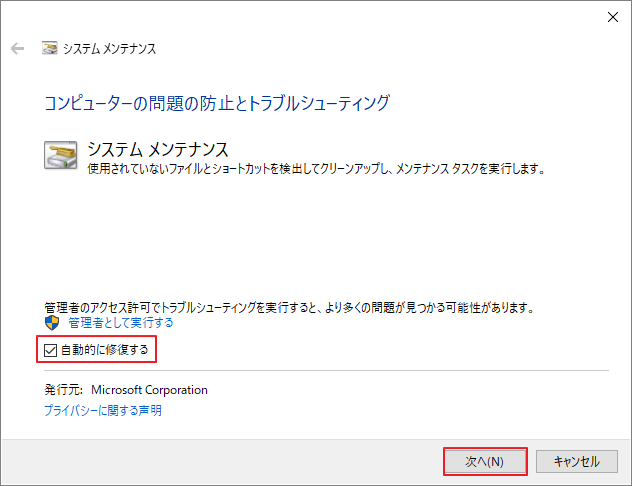Viewport: 632px width, 486px height.
Task: Click the description starting with 使用されていないファイル
Action: [x=316, y=169]
